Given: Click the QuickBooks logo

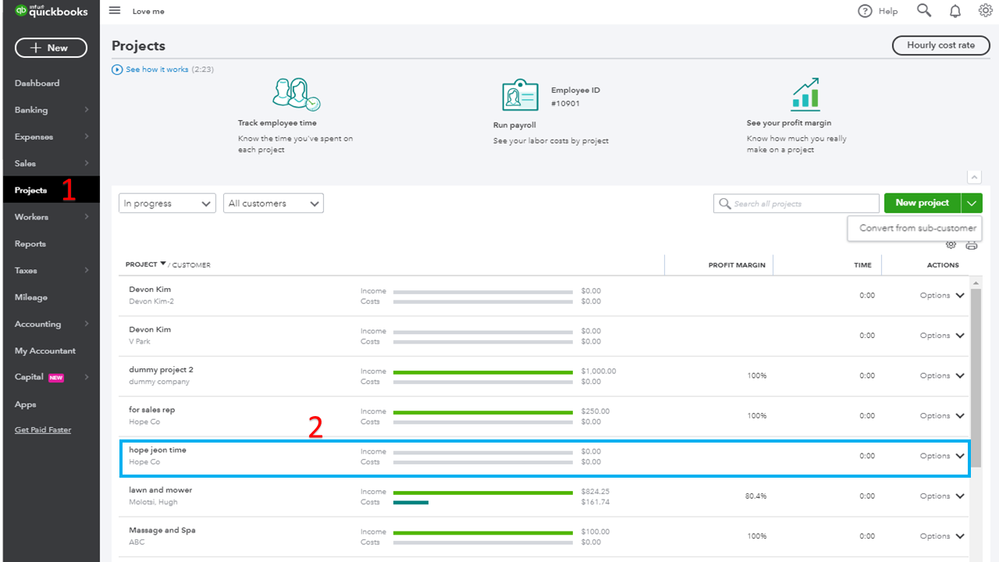Looking at the screenshot, I should coord(51,12).
